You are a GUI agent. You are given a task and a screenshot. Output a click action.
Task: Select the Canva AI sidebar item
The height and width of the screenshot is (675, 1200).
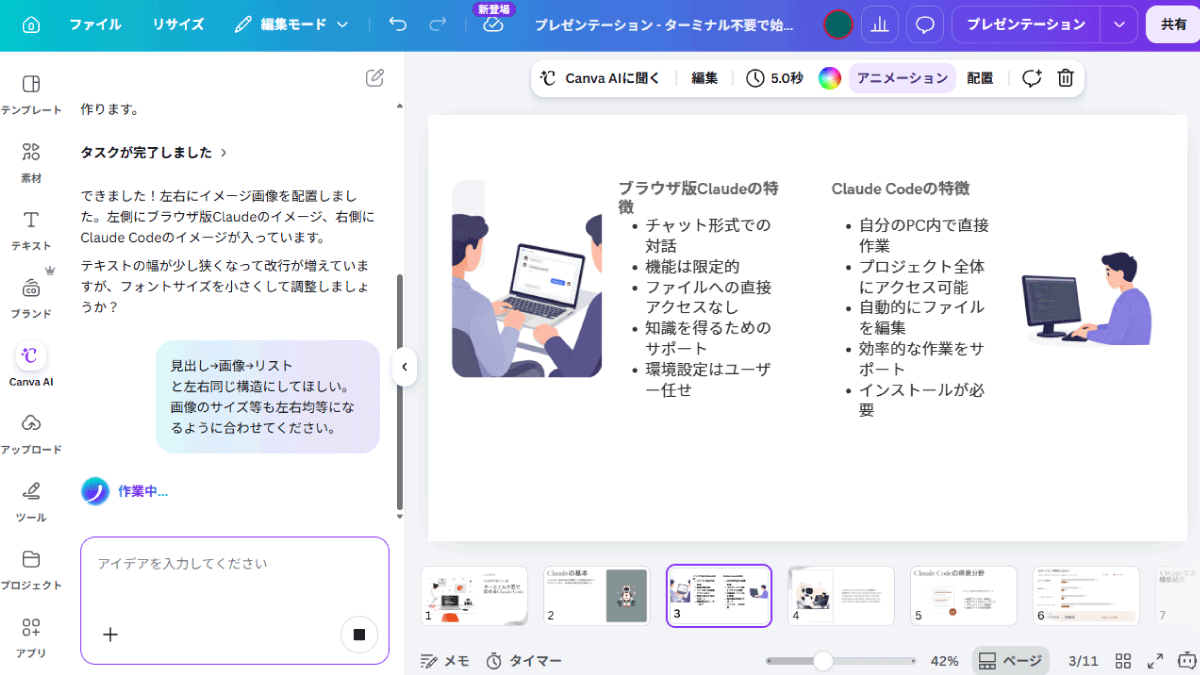point(31,365)
